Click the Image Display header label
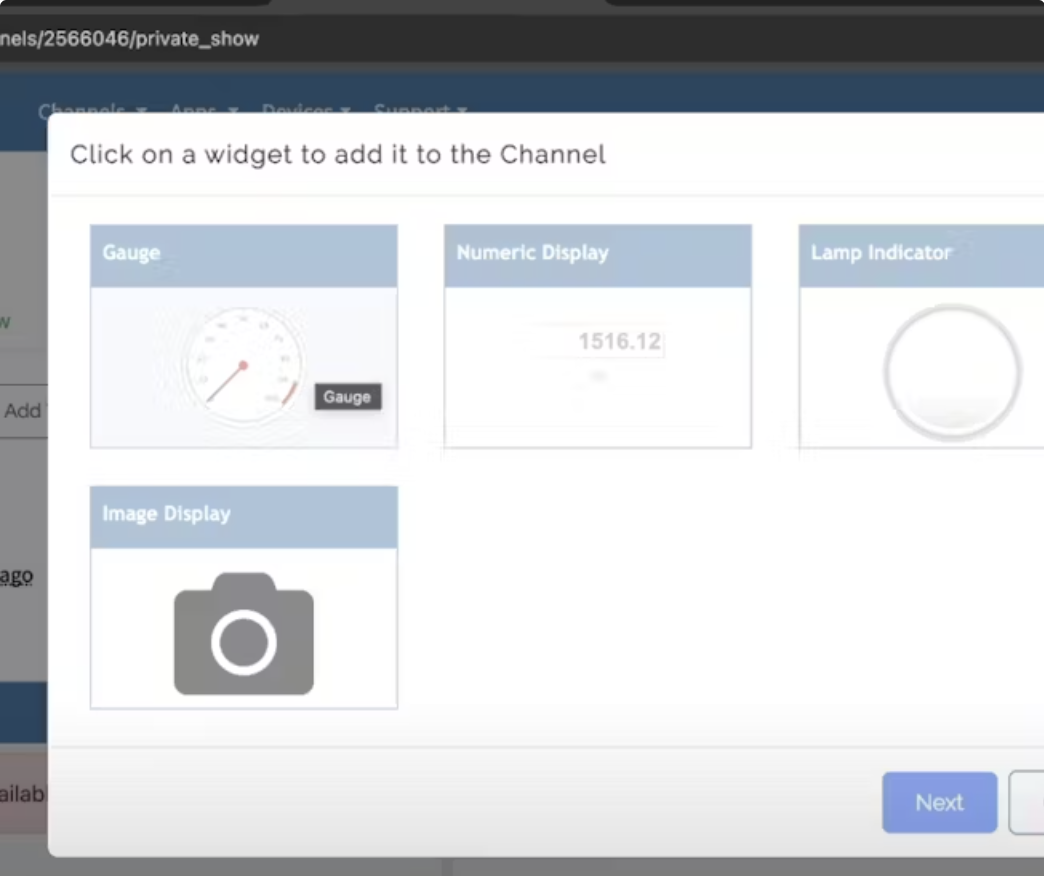The height and width of the screenshot is (876, 1044). (x=166, y=514)
